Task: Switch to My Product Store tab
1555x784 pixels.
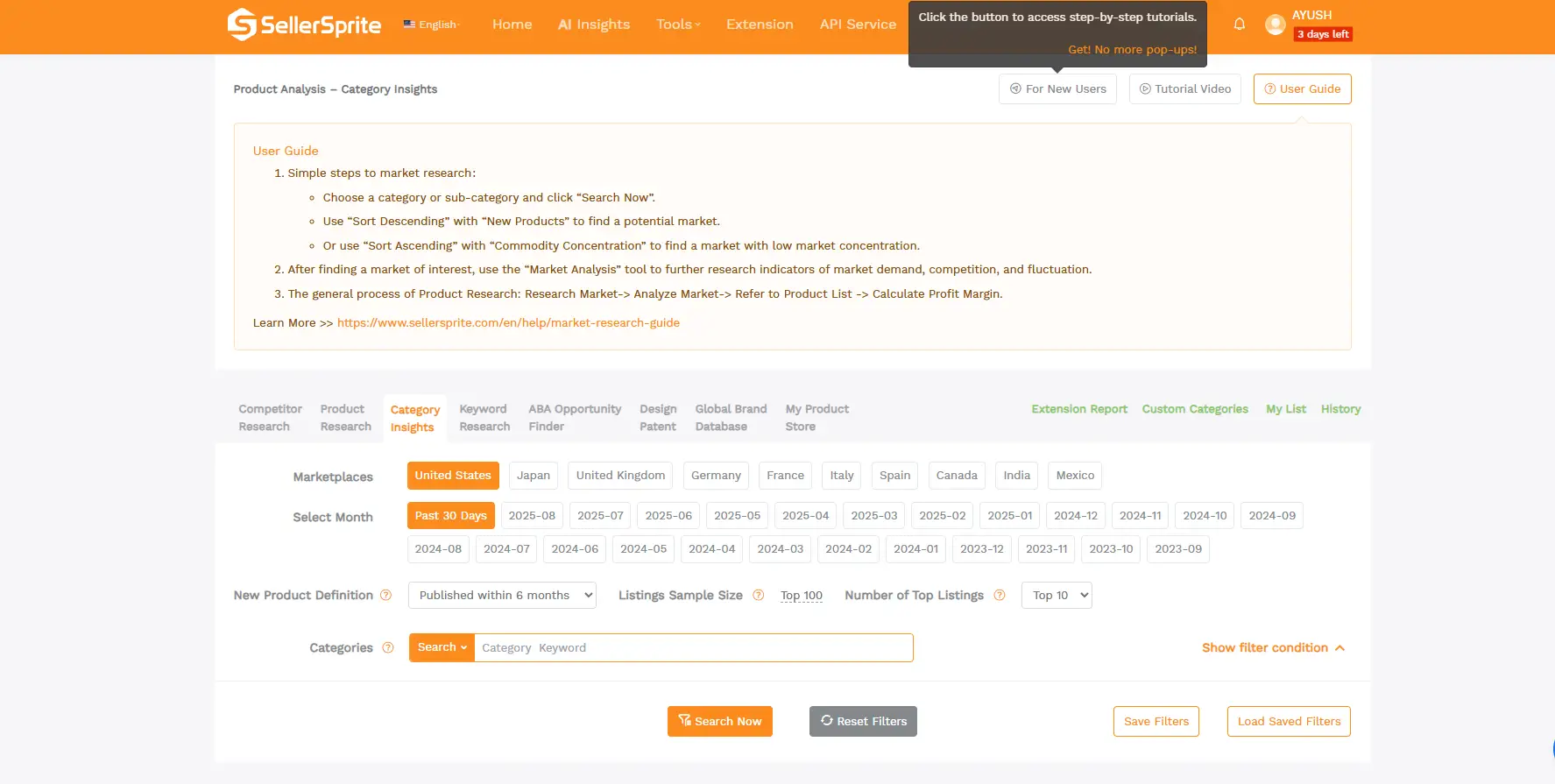Action: pyautogui.click(x=817, y=418)
